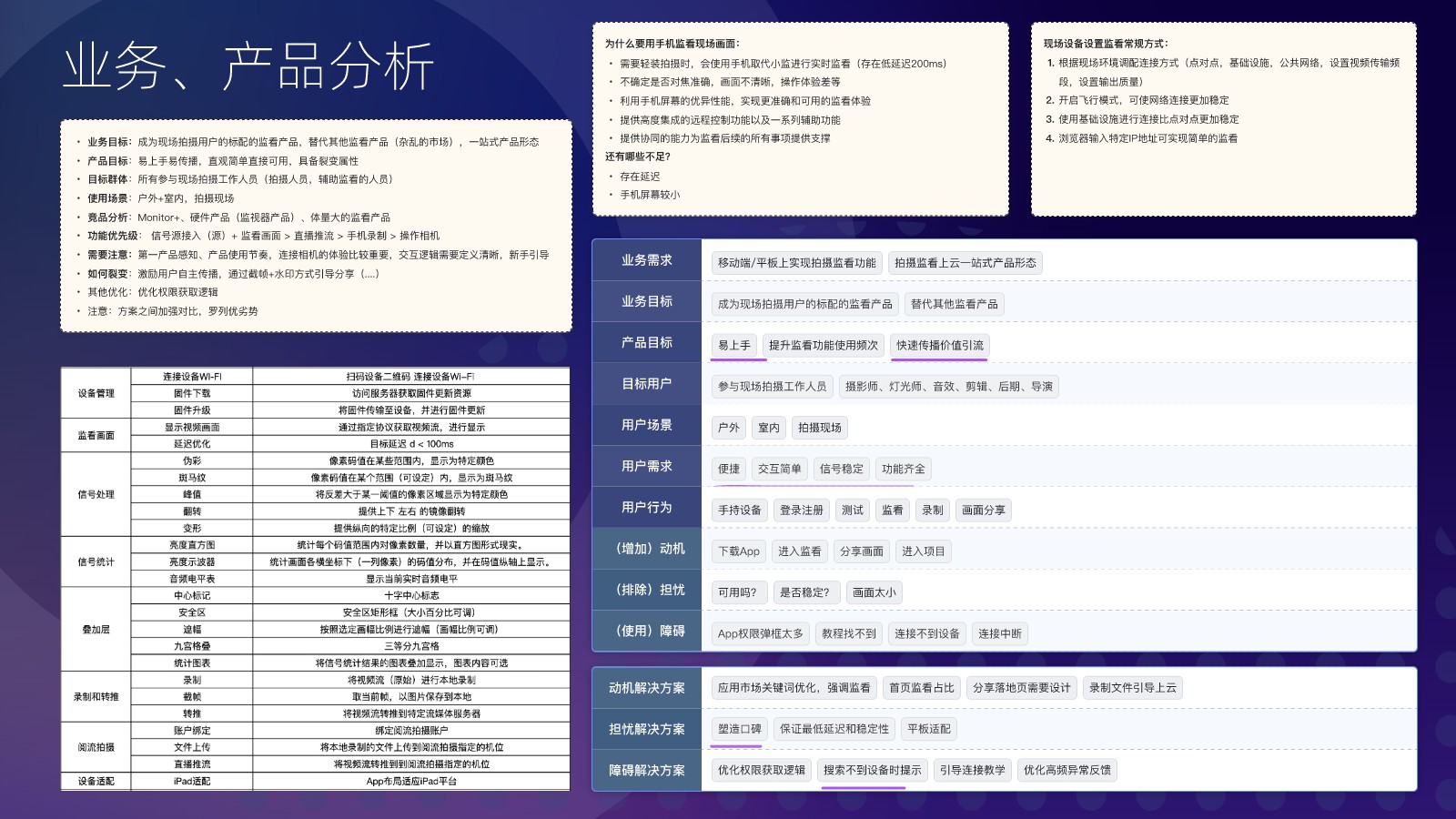Click the 提升监看功能使用频次 tag
The image size is (1456, 819).
coord(824,345)
